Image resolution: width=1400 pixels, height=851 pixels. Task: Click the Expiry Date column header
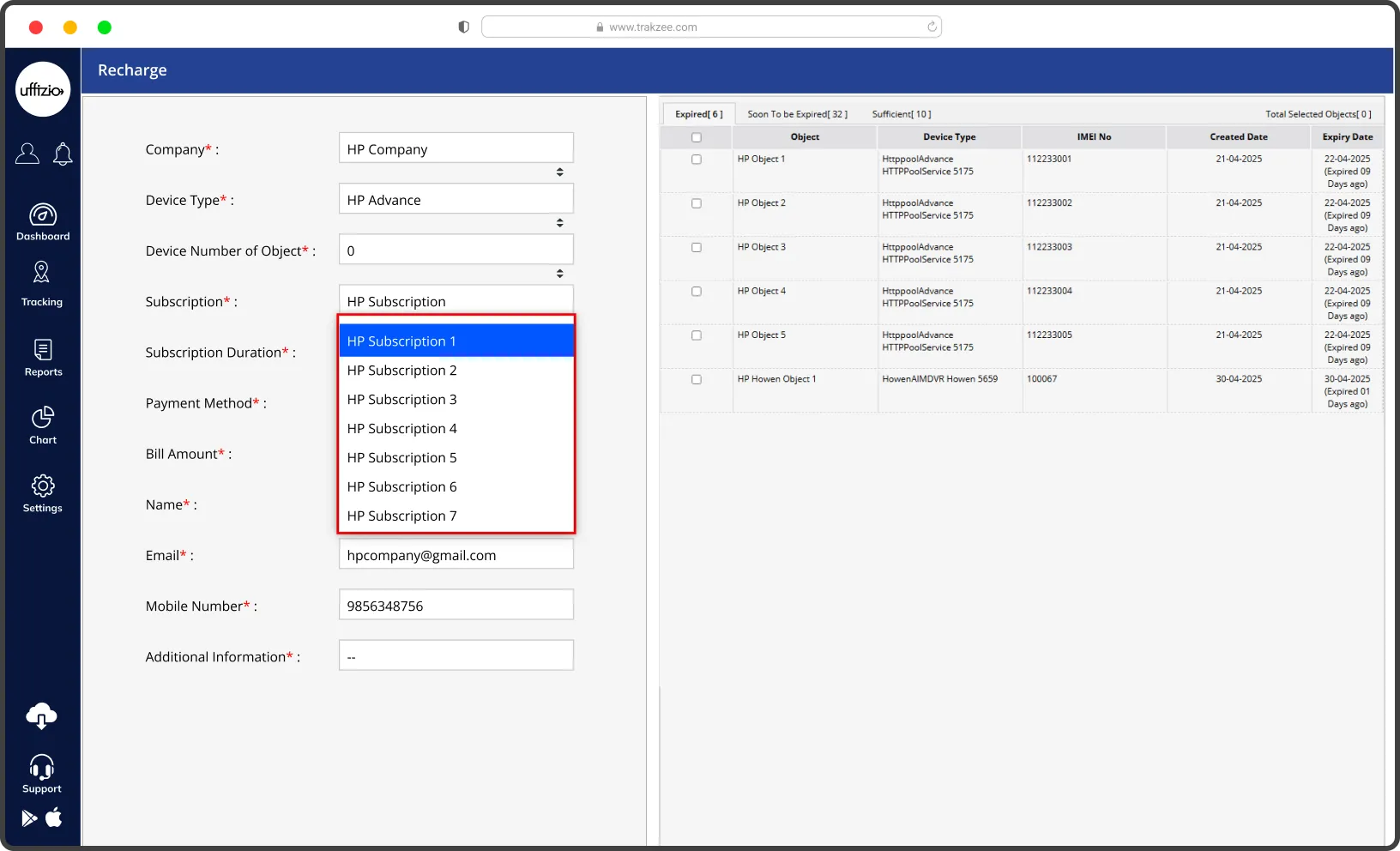click(x=1347, y=137)
